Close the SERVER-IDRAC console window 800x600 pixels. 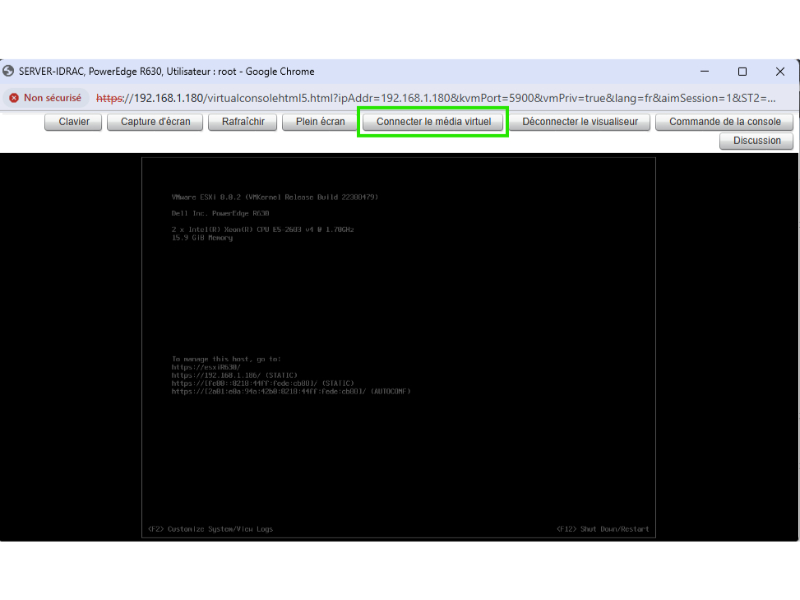click(780, 72)
